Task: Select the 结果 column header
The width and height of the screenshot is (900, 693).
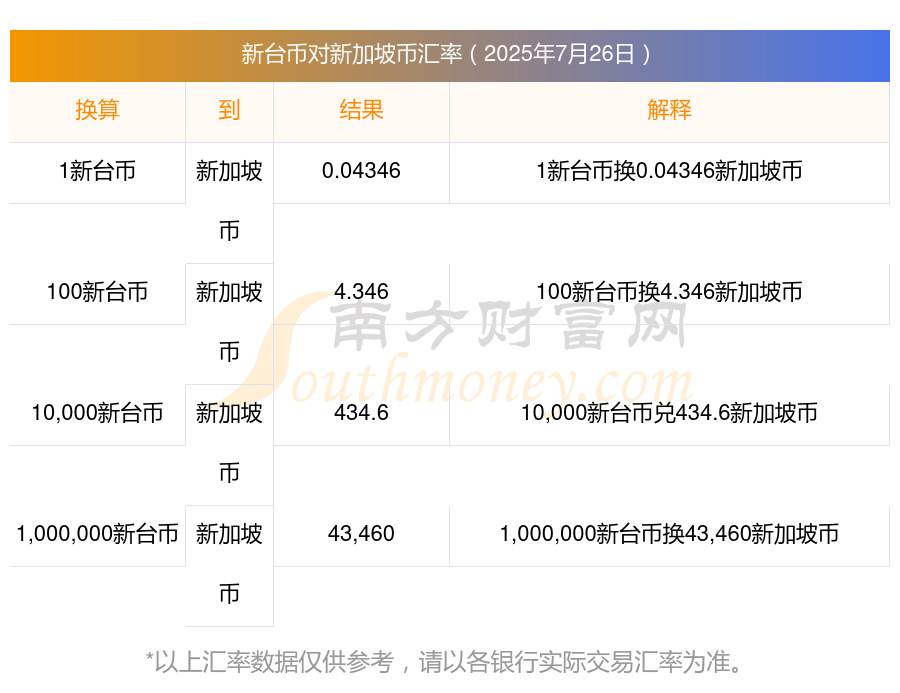Action: [361, 109]
